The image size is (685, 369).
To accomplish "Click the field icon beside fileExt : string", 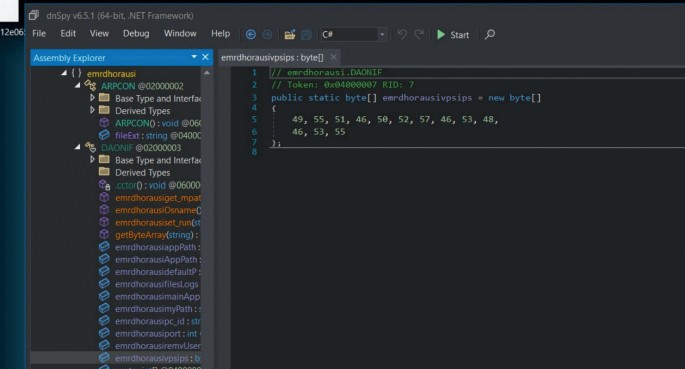I will (x=104, y=135).
